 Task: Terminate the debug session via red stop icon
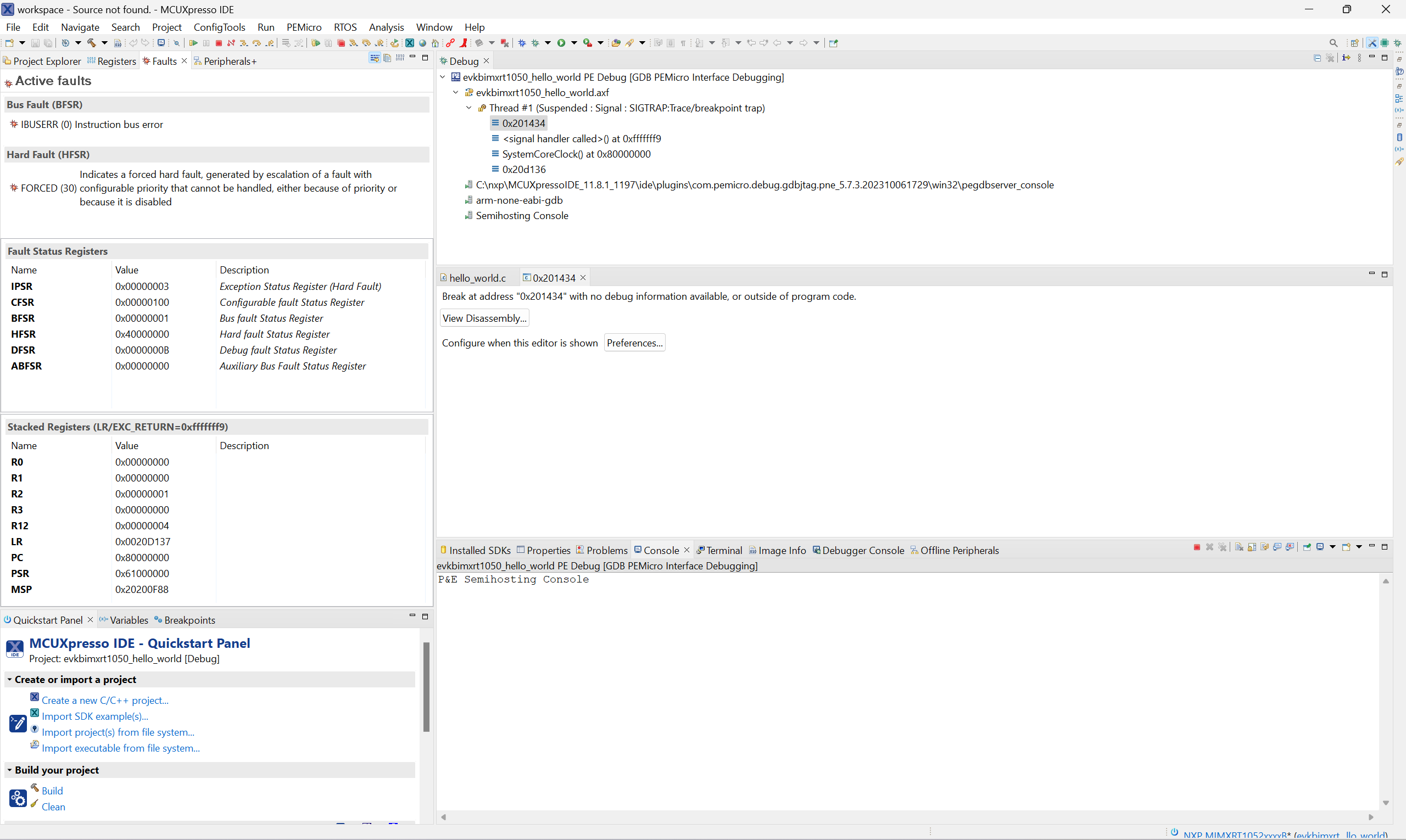click(x=219, y=42)
